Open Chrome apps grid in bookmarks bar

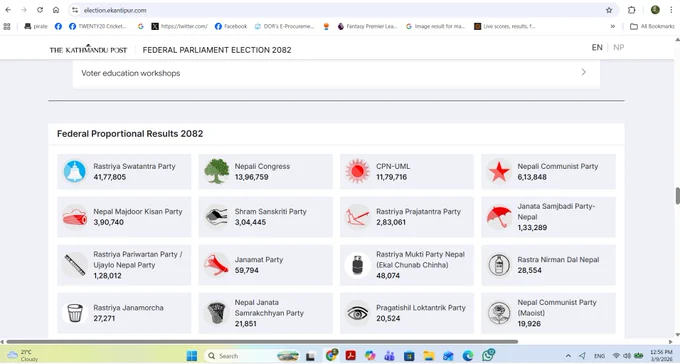point(7,26)
